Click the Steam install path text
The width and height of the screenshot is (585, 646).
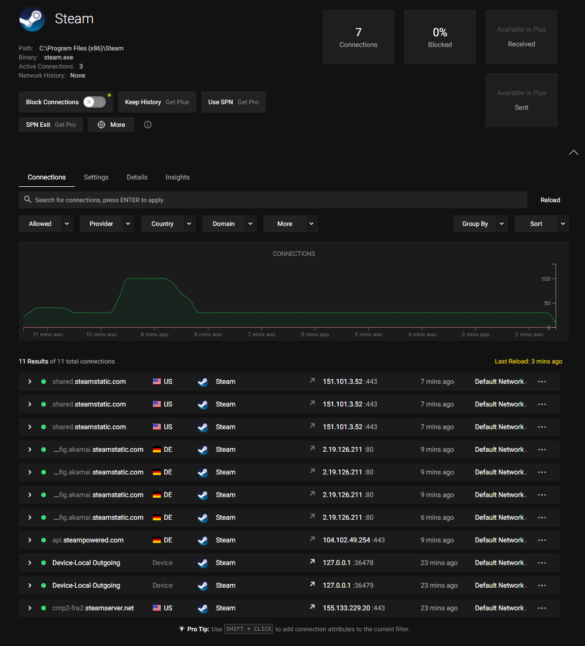coord(81,48)
